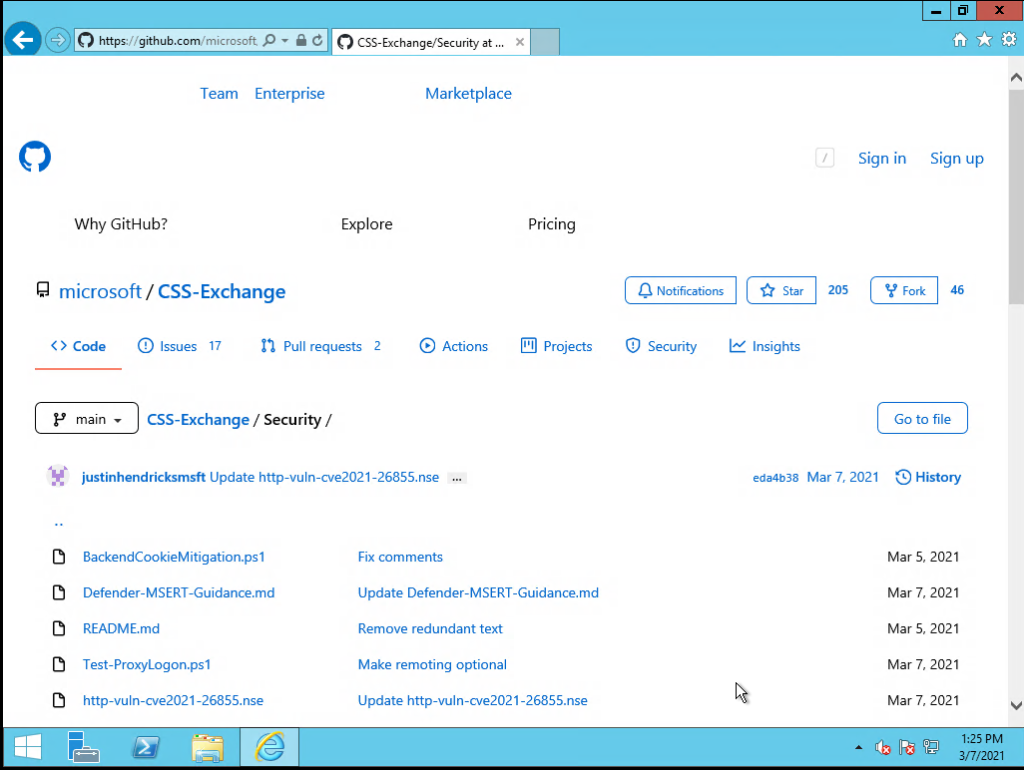Refresh the page using reload icon
Viewport: 1024px width, 770px height.
[317, 40]
